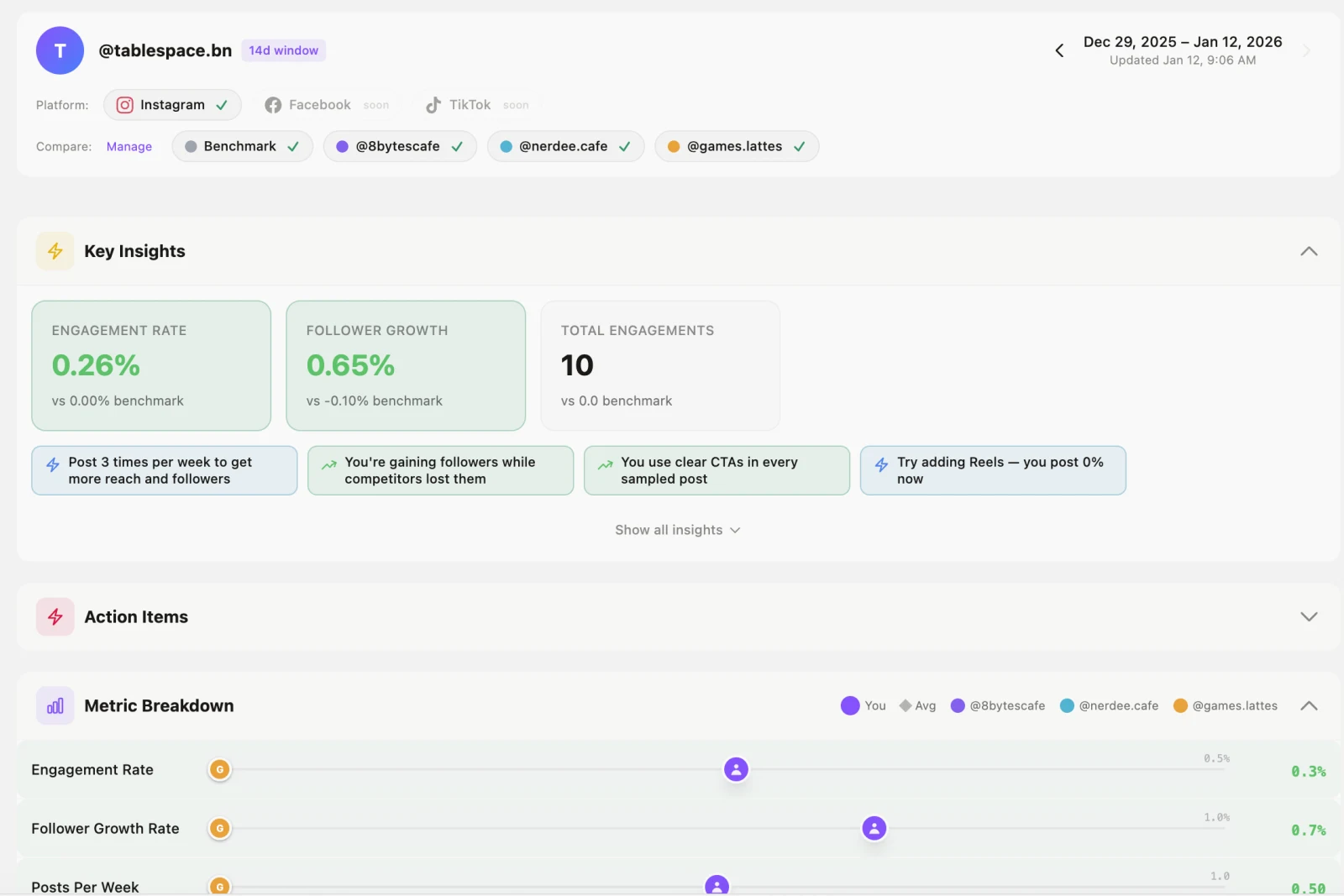Select the TikTok platform option
The image size is (1344, 896).
coord(477,105)
